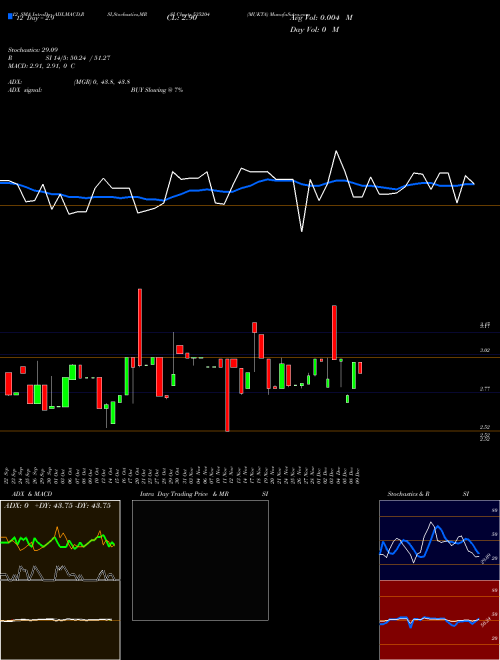The width and height of the screenshot is (500, 660).
Task: Click the '09 Dec' last date label
Action: [357, 475]
